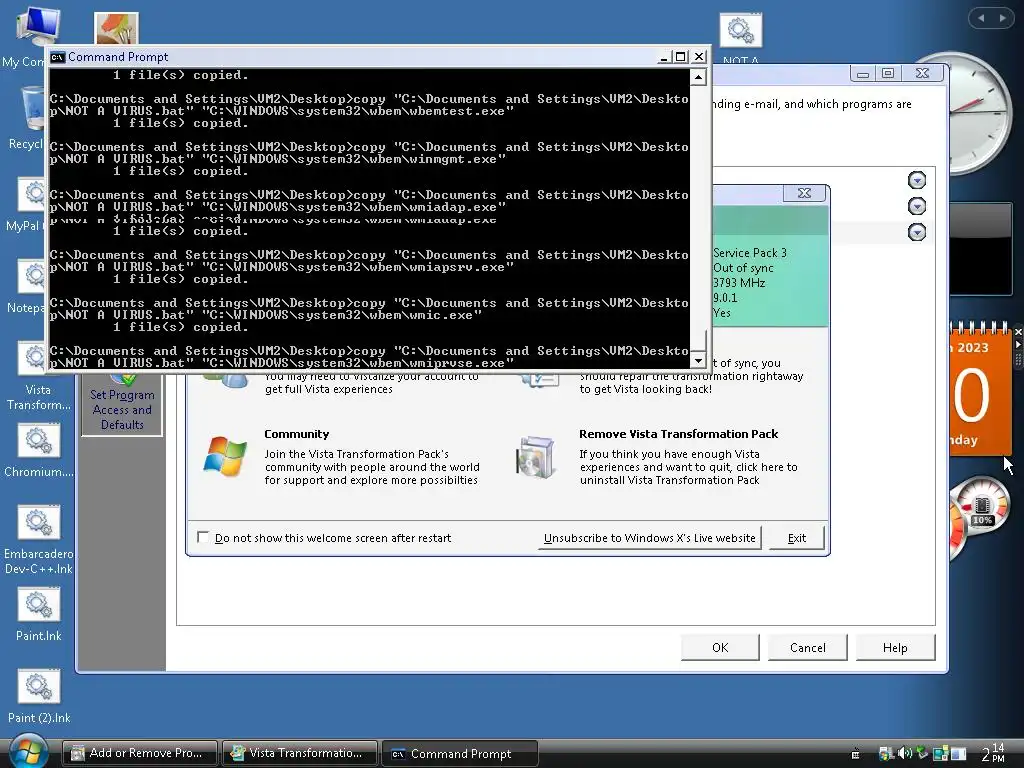Click the 'Service Pack 3' text

750,253
